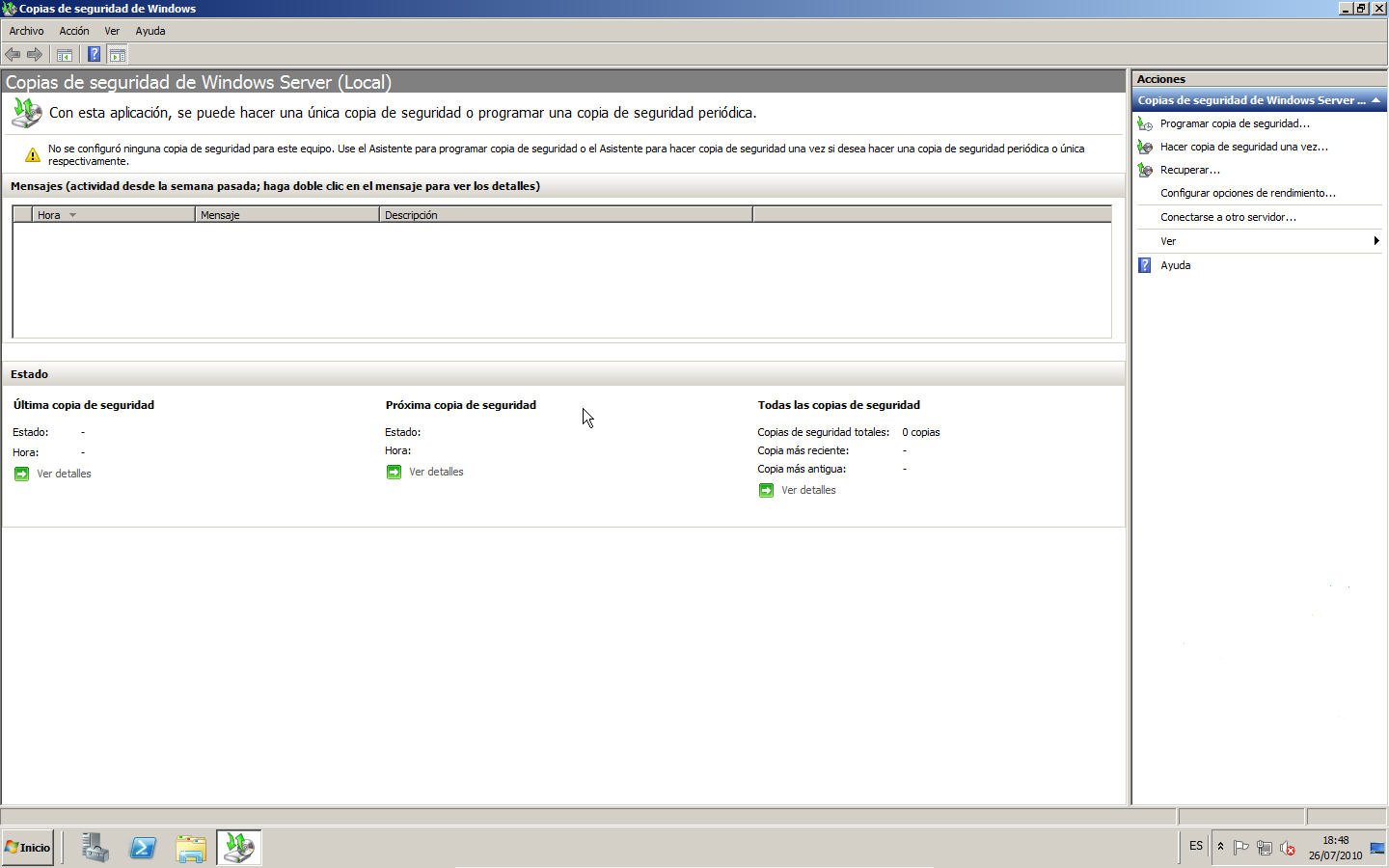Image resolution: width=1389 pixels, height=868 pixels.
Task: Click the backup application icon beside the intro text
Action: 26,113
